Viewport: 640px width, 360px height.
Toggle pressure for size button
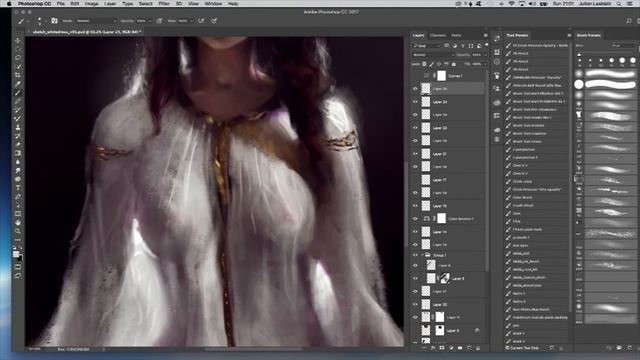click(x=214, y=20)
